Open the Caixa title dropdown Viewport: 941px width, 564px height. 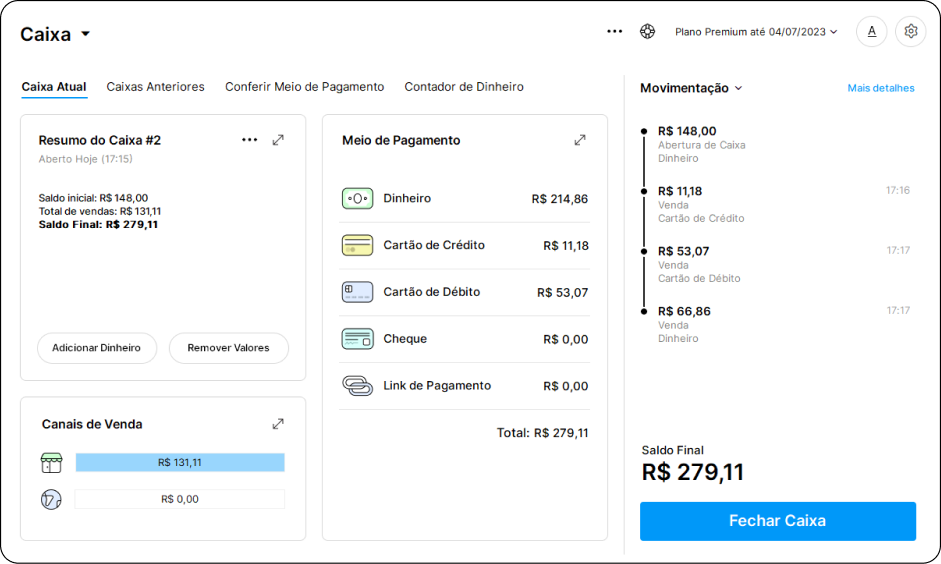[x=85, y=34]
